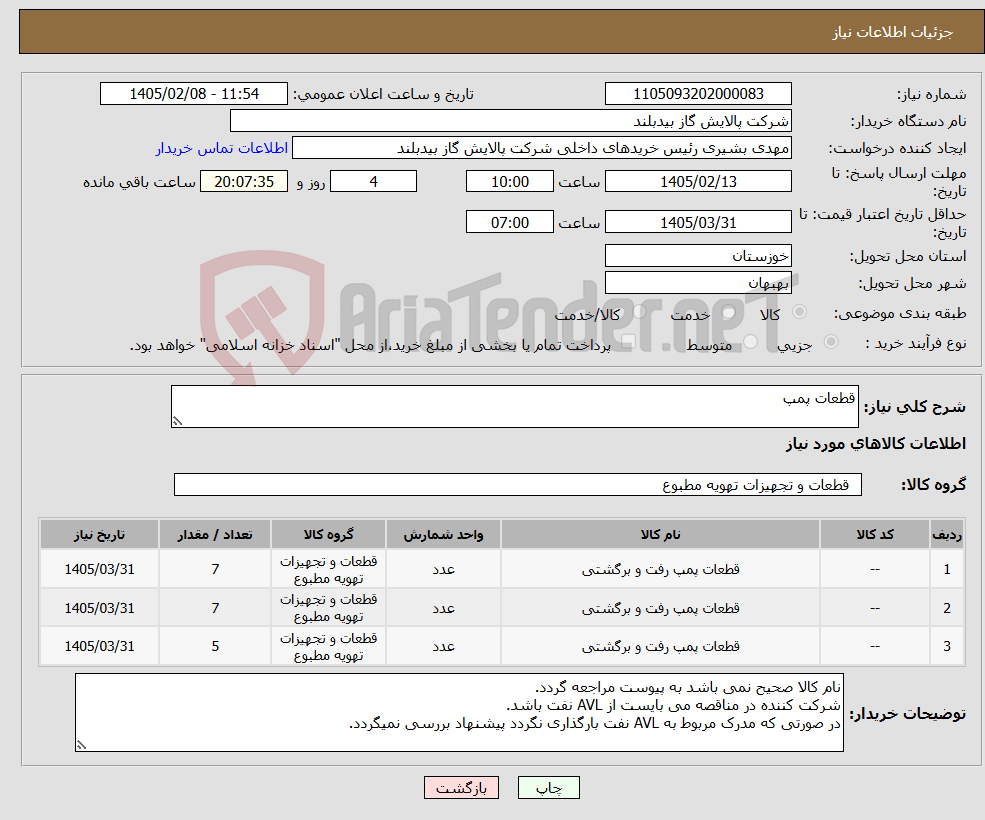
Task: Select the کالا/خدمت radio button
Action: tap(639, 312)
